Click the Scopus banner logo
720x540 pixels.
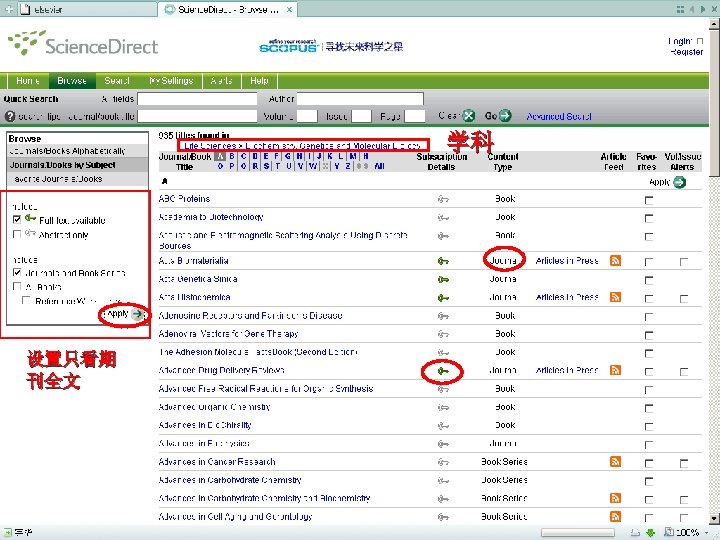coord(288,46)
